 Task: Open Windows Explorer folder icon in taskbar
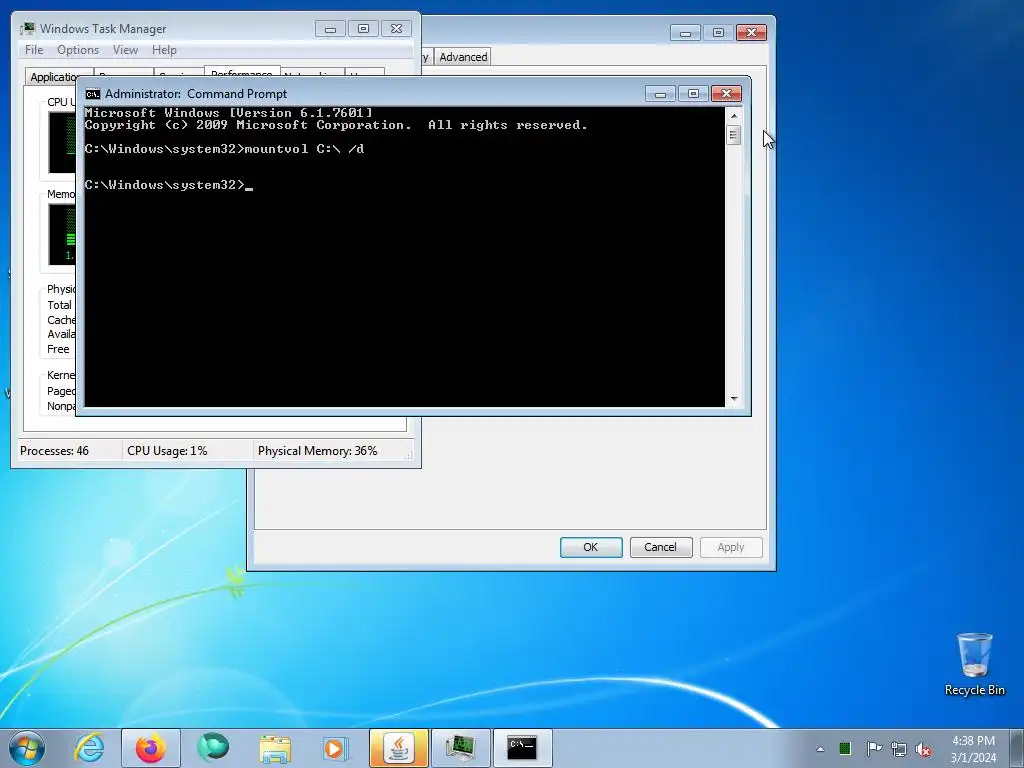coord(275,748)
